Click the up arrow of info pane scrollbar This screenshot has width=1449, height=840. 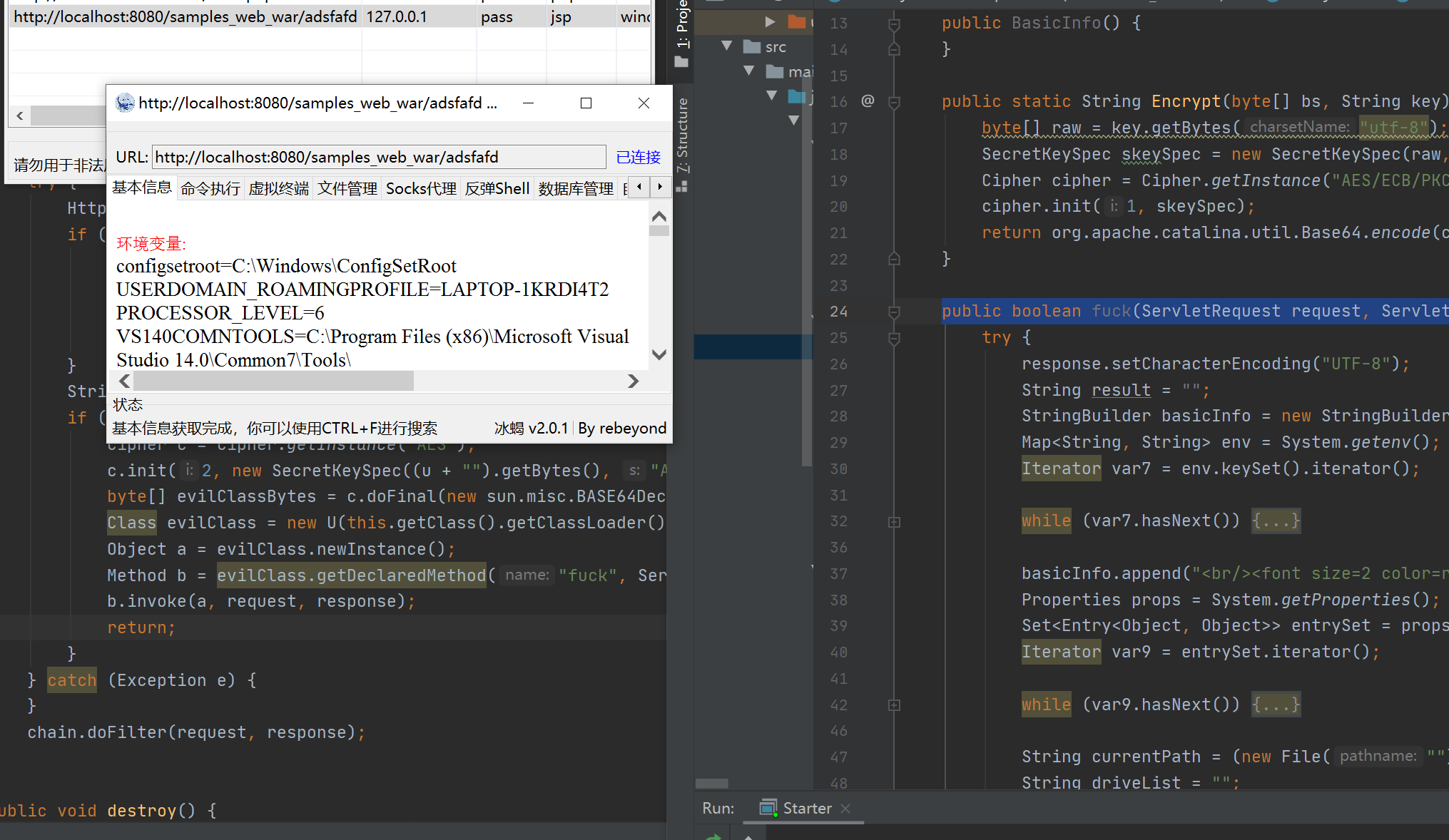(659, 216)
